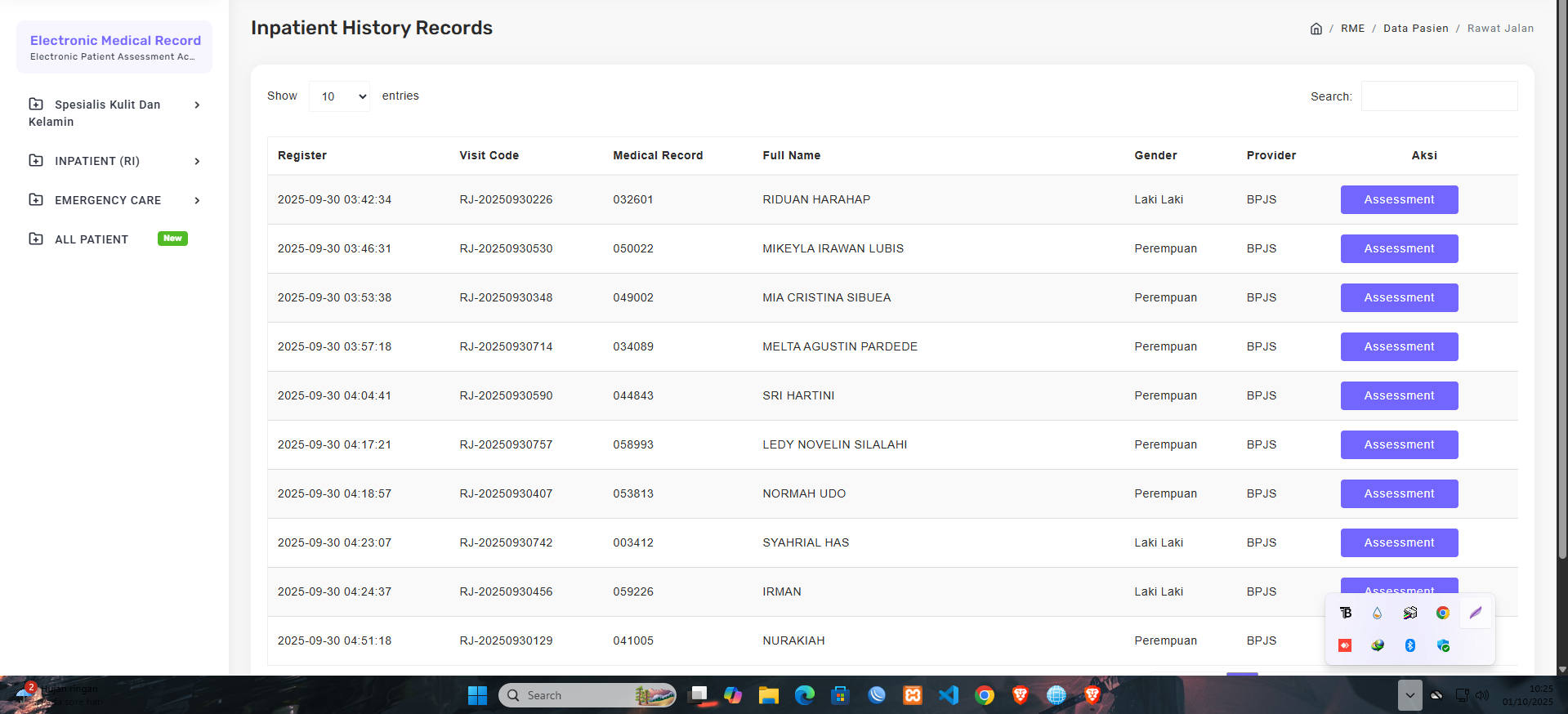Image resolution: width=1568 pixels, height=714 pixels.
Task: Open Visual Studio Code from taskbar
Action: [949, 695]
